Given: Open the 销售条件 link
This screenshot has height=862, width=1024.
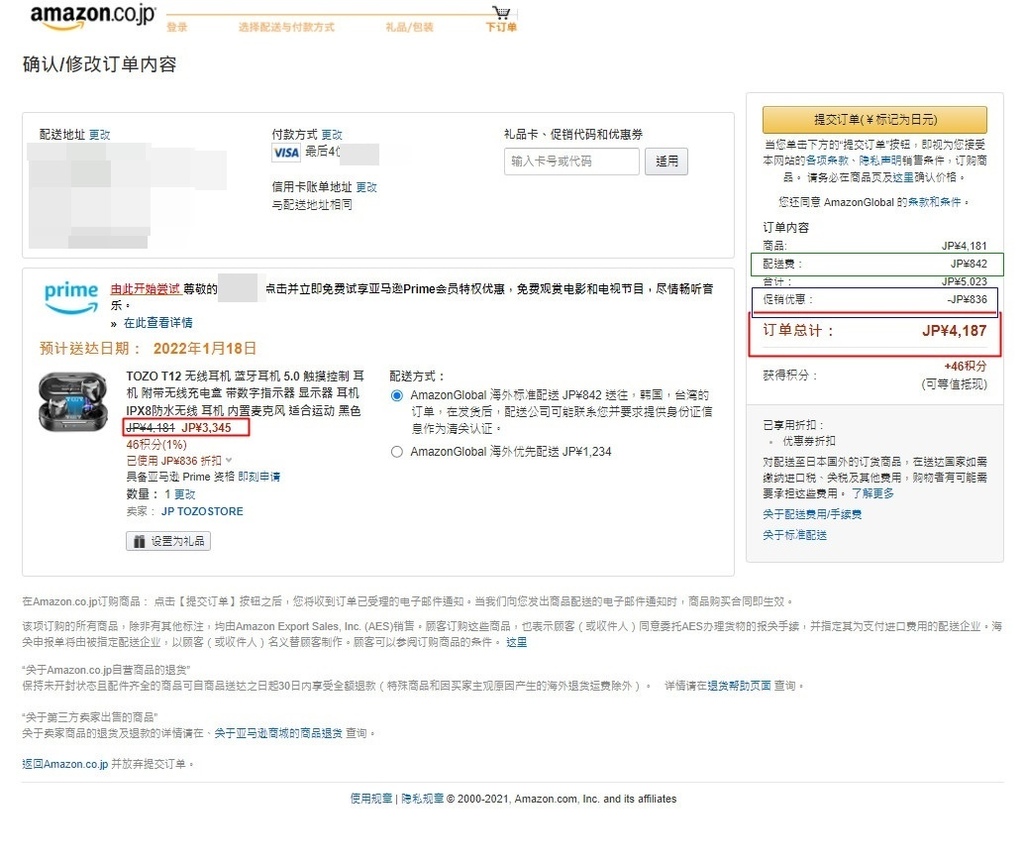Looking at the screenshot, I should [x=923, y=160].
